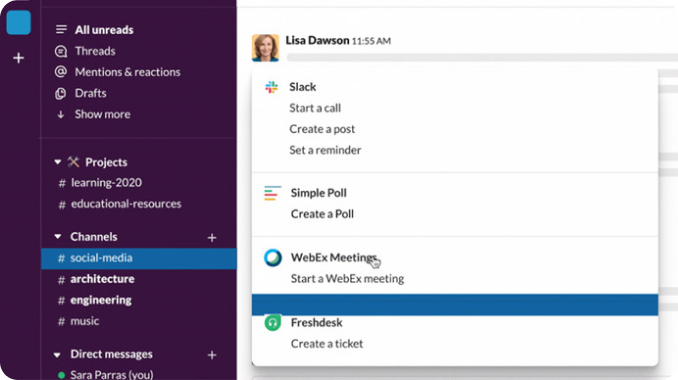The width and height of the screenshot is (678, 380).
Task: Click the Simple Poll heading
Action: click(x=319, y=193)
